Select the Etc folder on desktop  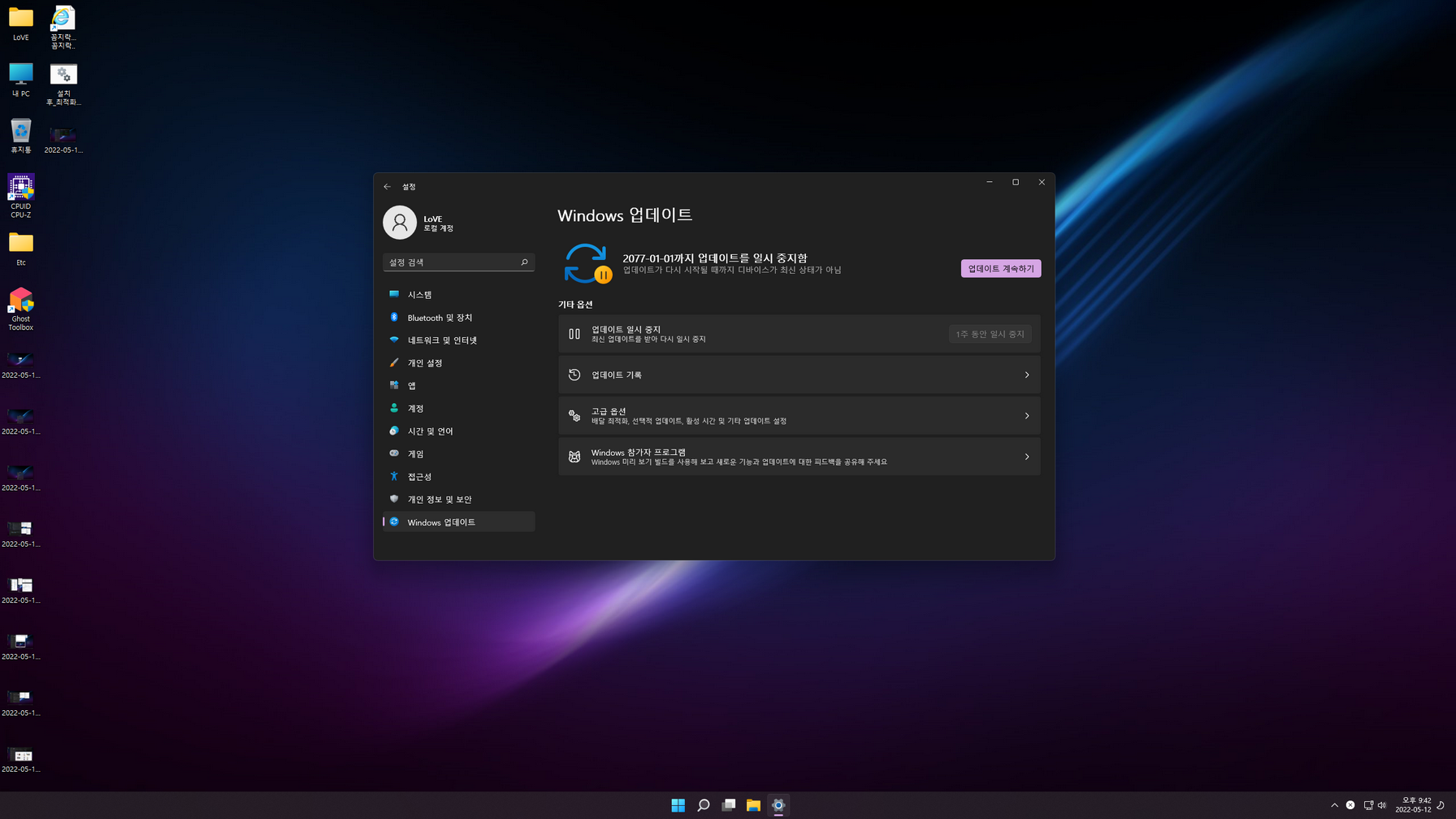(x=21, y=249)
